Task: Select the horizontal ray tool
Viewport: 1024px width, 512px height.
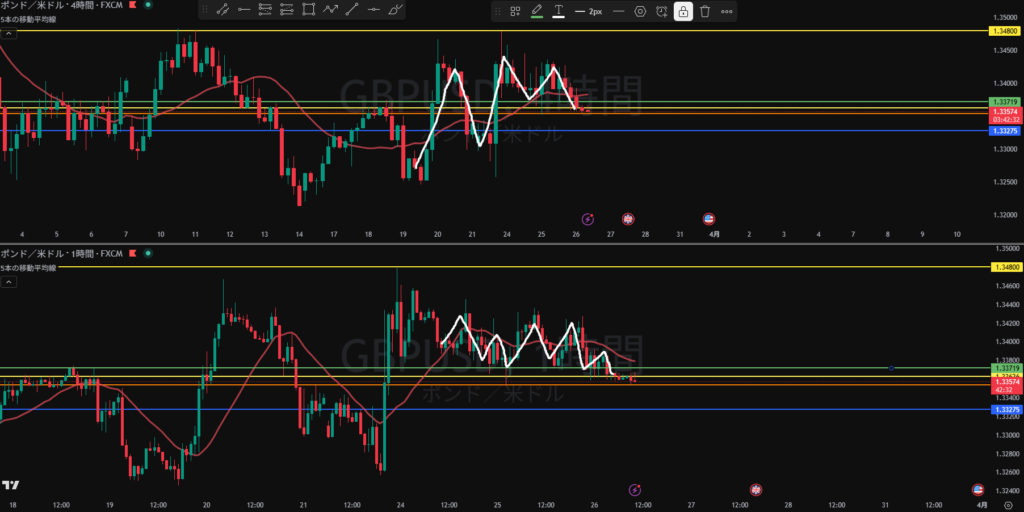Action: 243,11
